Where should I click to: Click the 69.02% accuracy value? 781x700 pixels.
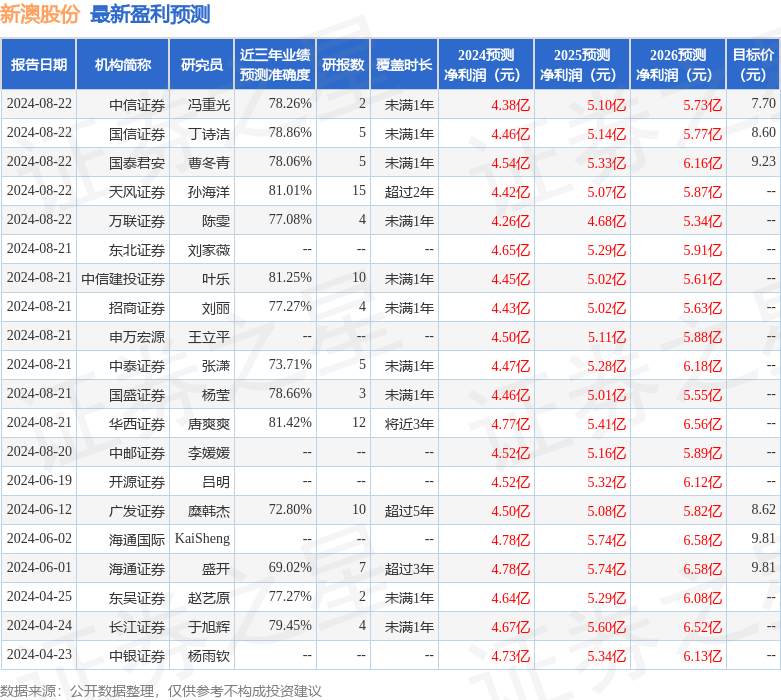click(x=290, y=567)
